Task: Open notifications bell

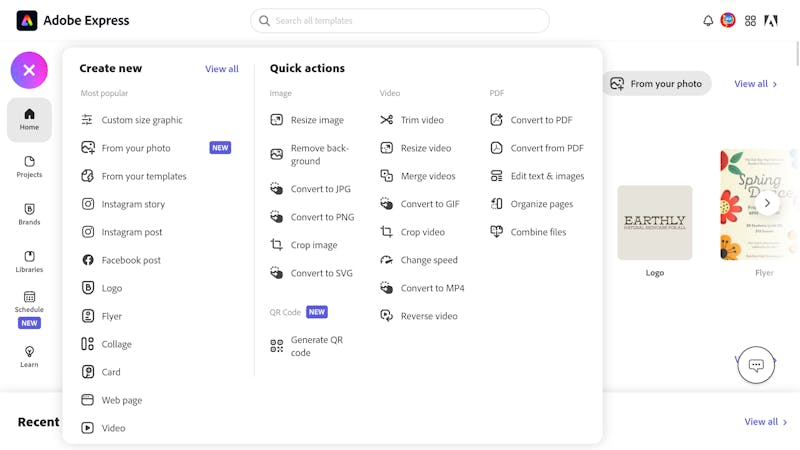Action: coord(708,21)
